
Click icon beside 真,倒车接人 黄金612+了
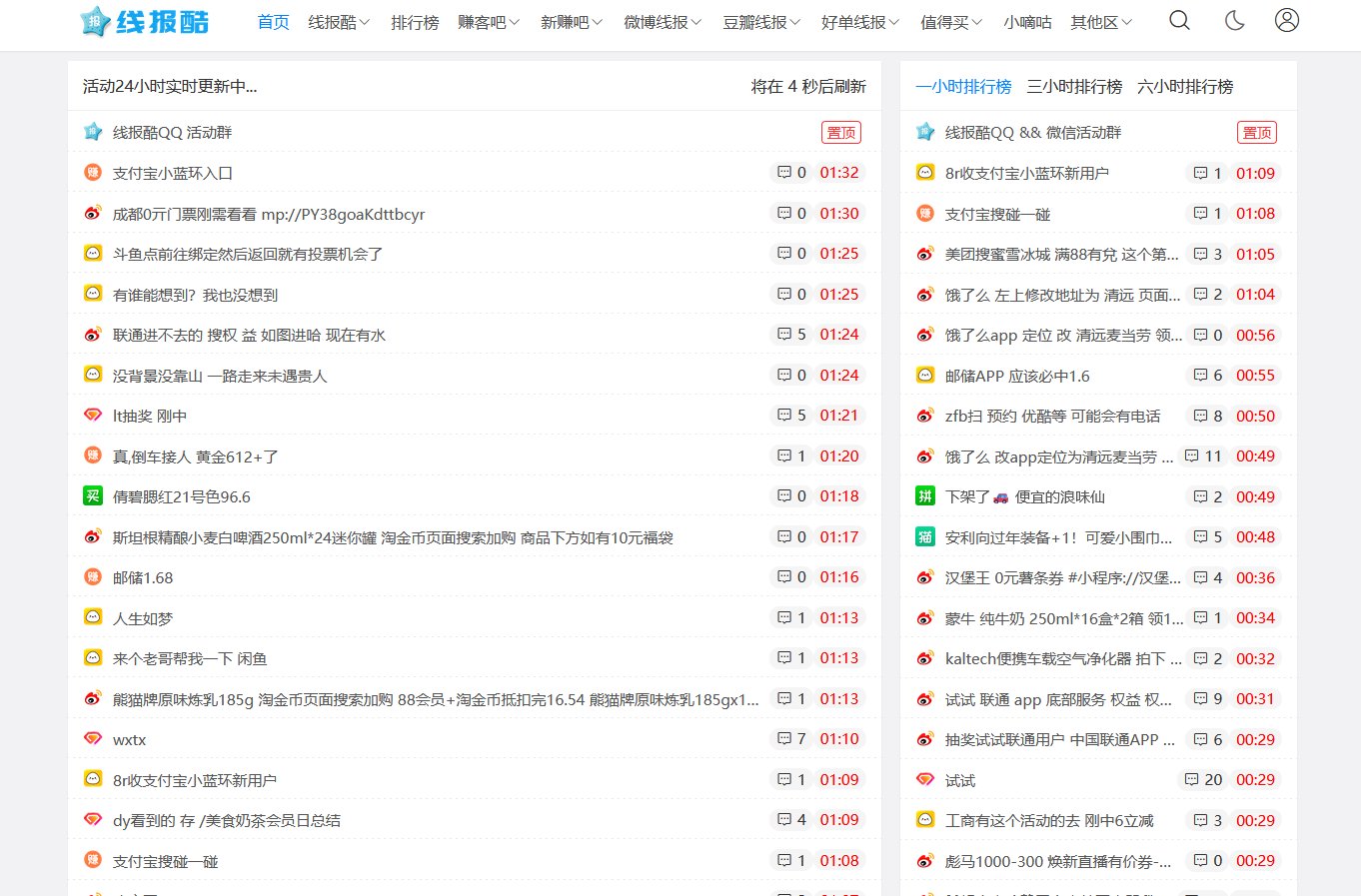point(93,456)
